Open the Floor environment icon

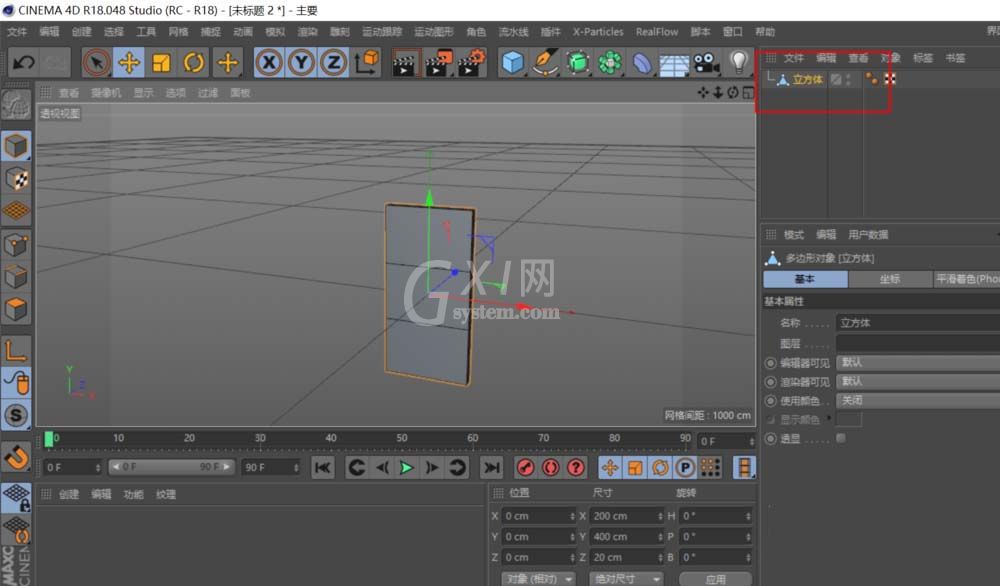point(673,64)
